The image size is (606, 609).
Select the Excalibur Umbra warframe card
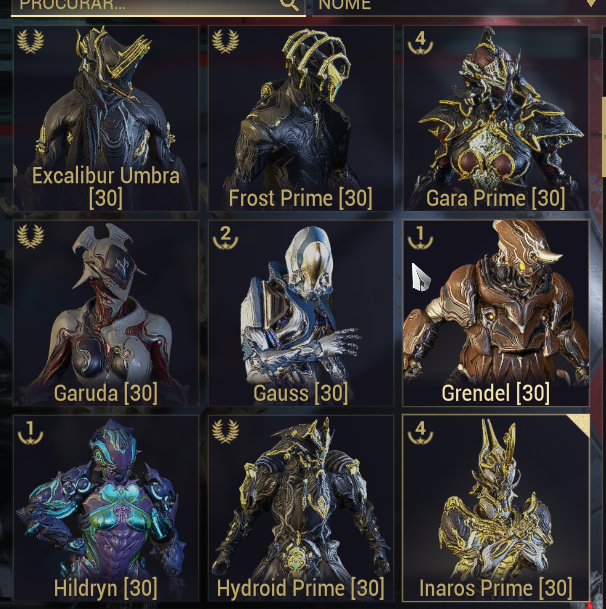click(106, 118)
